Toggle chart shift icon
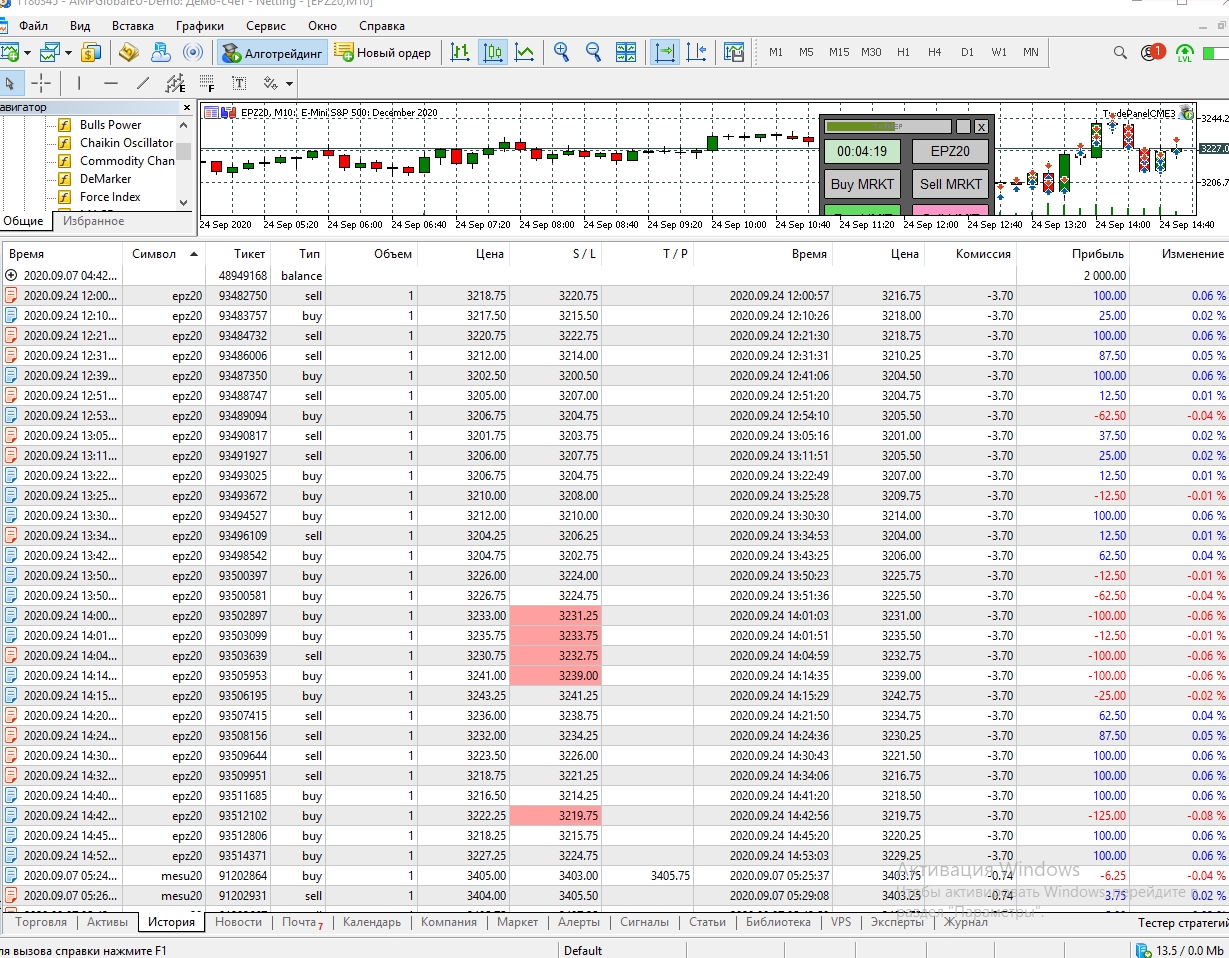 (697, 52)
